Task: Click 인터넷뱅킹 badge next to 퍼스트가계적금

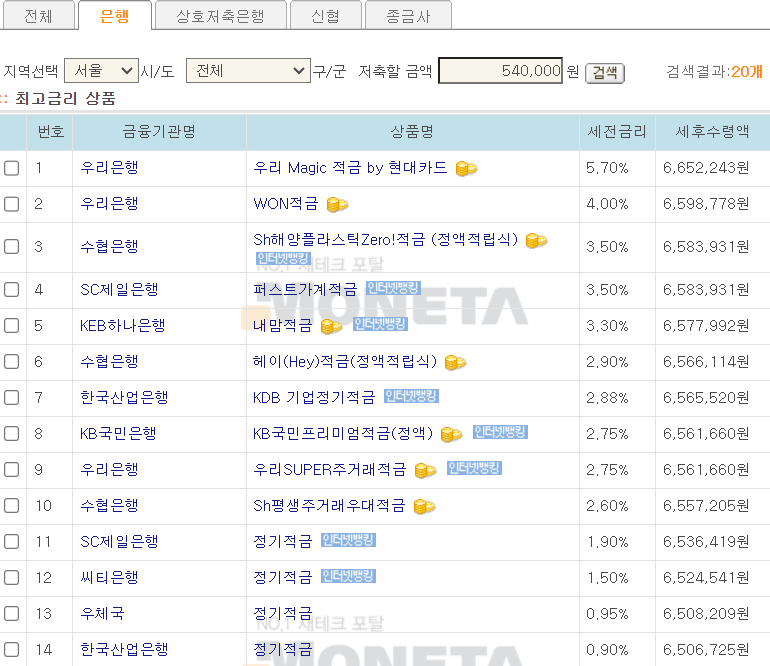Action: pos(393,288)
